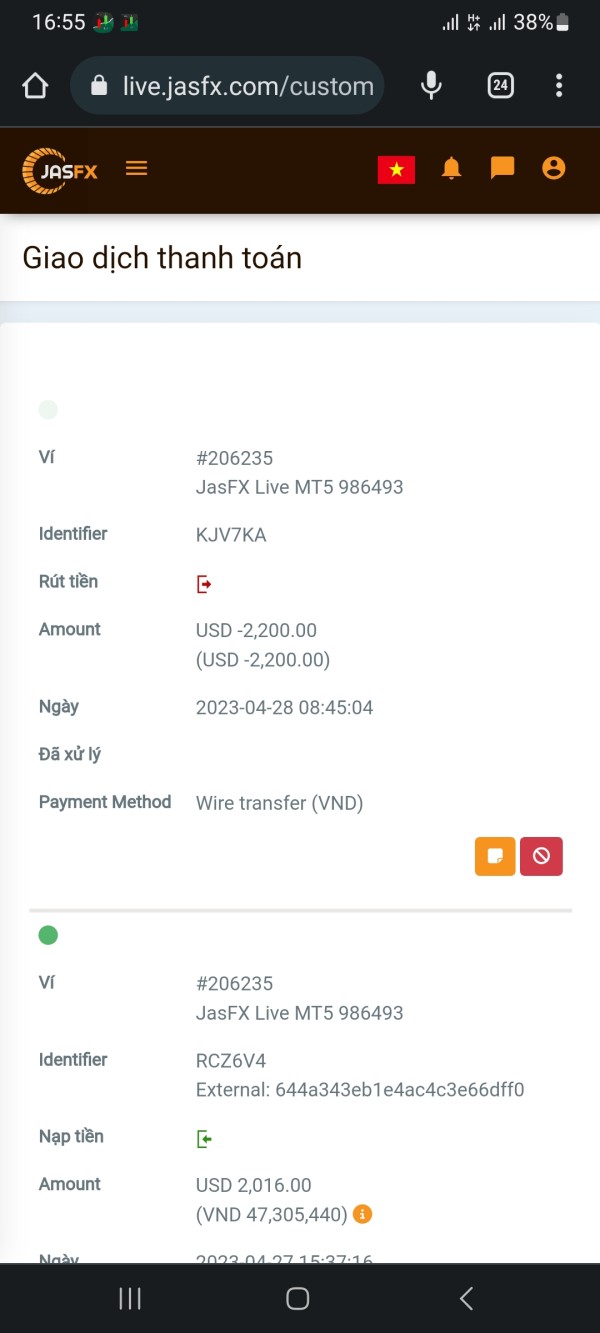600x1333 pixels.
Task: Tap the red withdrawal arrow icon
Action: [204, 584]
